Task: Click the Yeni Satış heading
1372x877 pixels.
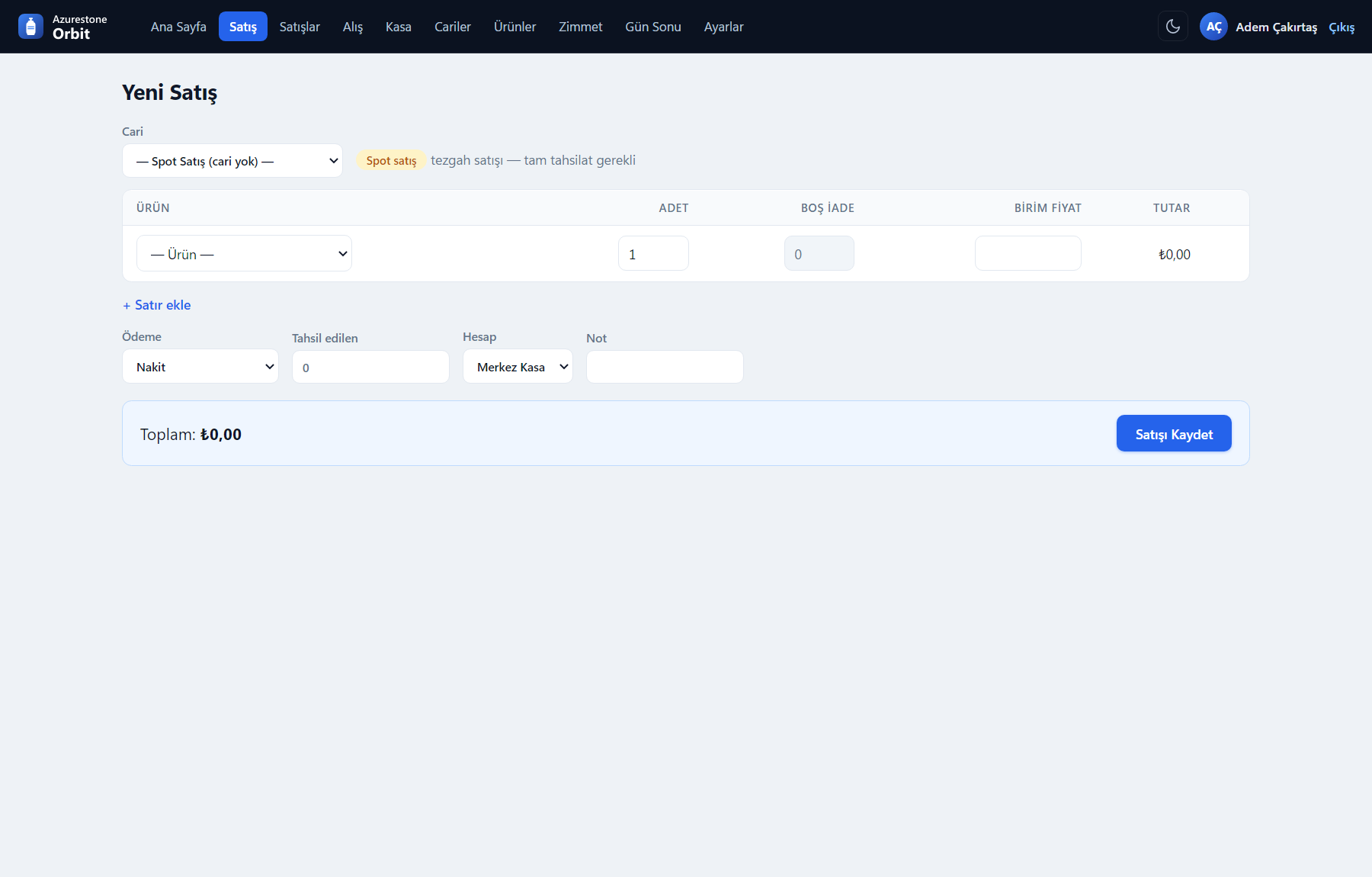Action: coord(169,93)
